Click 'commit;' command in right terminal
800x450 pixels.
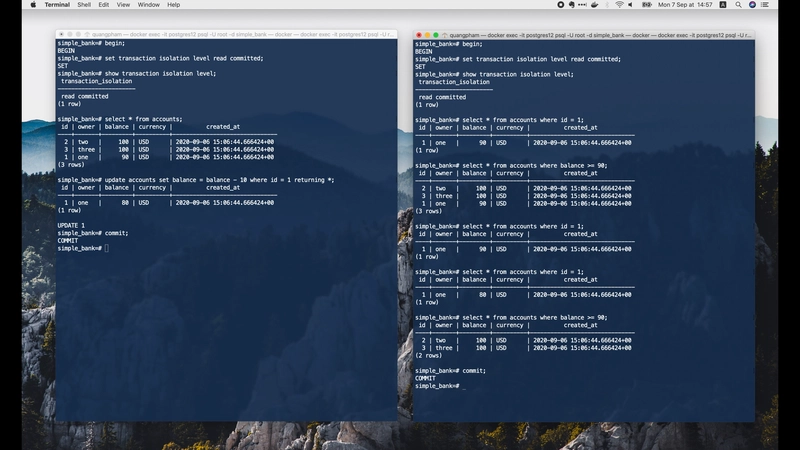[474, 371]
